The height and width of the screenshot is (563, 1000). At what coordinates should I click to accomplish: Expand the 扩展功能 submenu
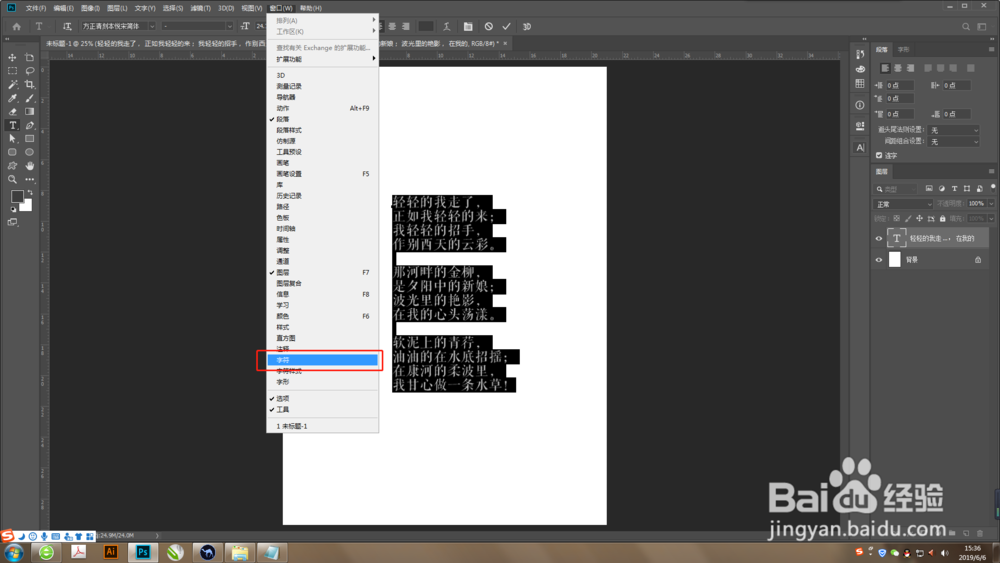pyautogui.click(x=322, y=59)
